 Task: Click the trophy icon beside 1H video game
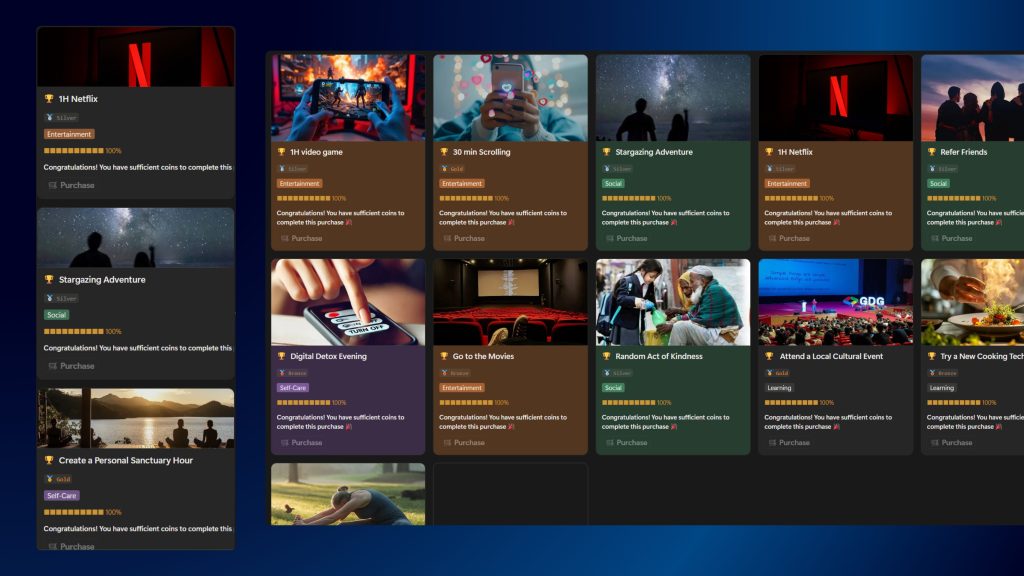pos(282,152)
